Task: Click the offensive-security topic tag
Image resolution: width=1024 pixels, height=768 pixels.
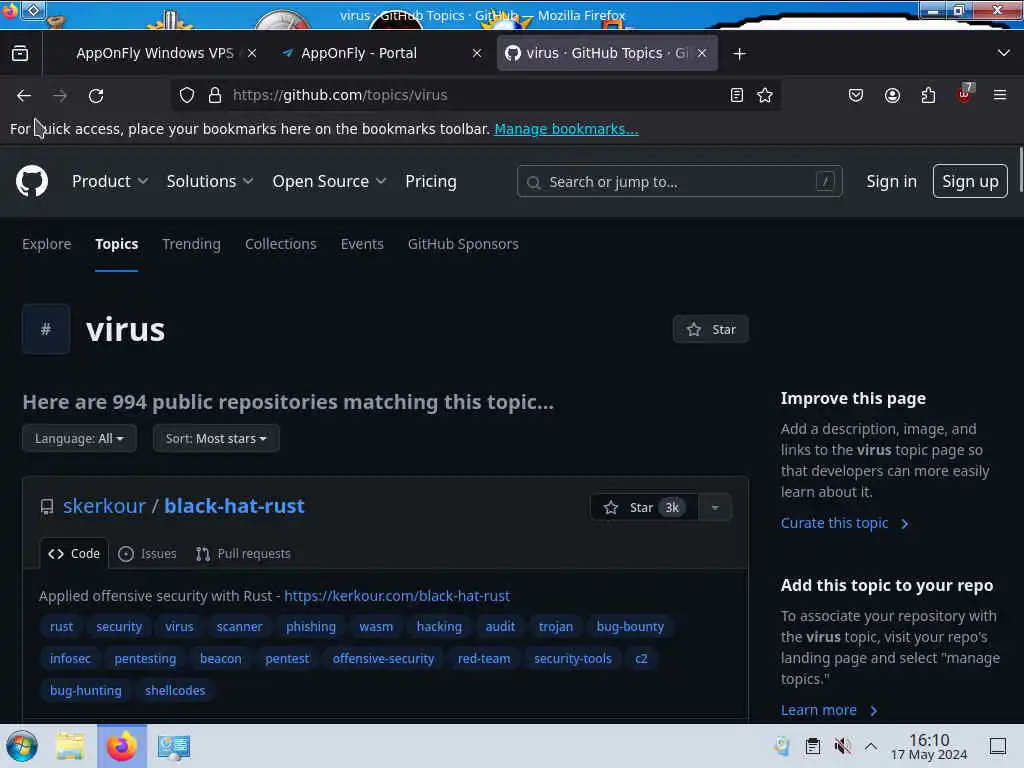Action: [x=383, y=659]
